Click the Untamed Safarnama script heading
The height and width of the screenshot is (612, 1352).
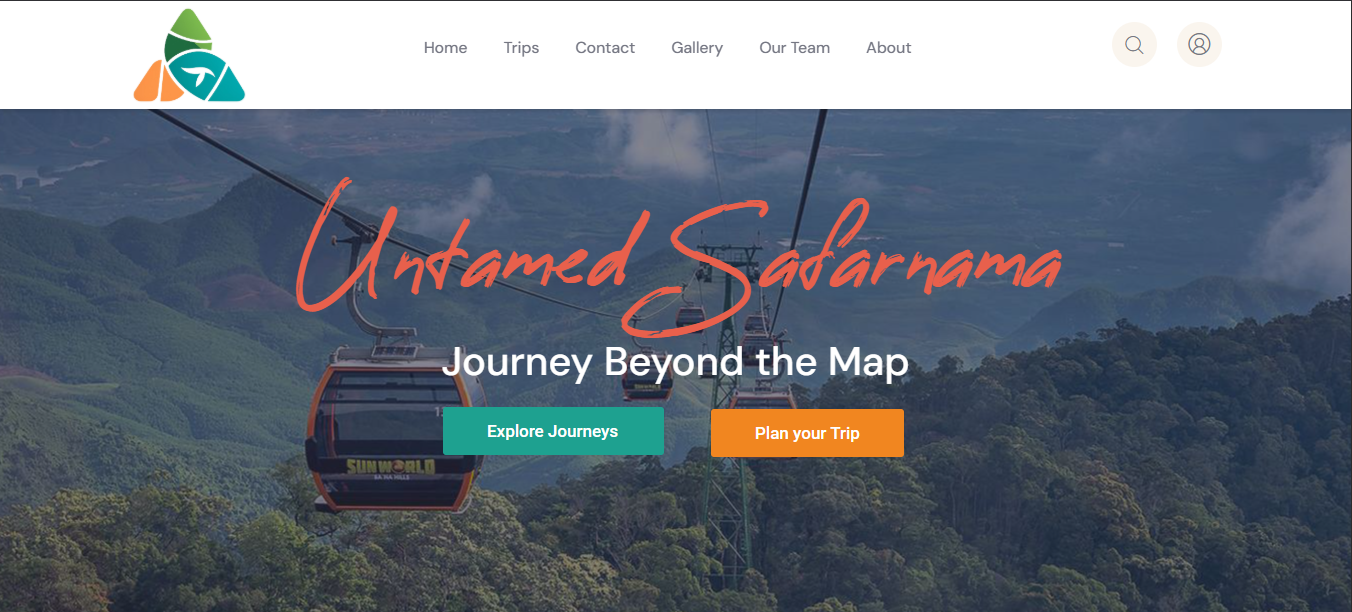[678, 258]
